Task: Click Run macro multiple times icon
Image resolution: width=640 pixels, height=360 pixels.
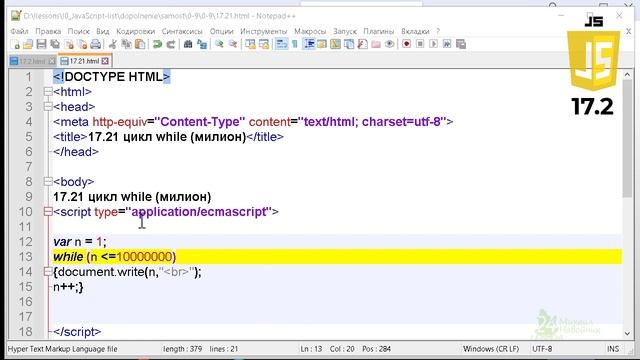Action: click(447, 44)
